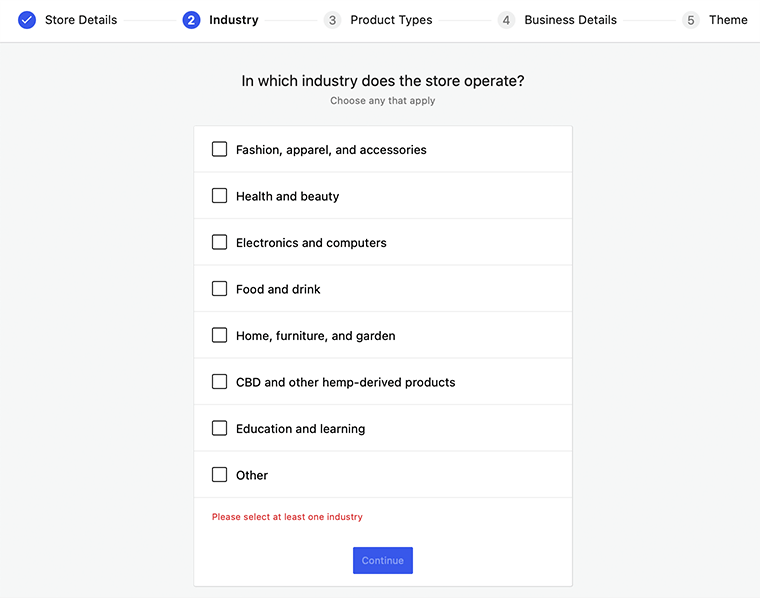Screen dimensions: 760x598
Task: Check the Home, furniture, and garden box
Action: [x=219, y=335]
